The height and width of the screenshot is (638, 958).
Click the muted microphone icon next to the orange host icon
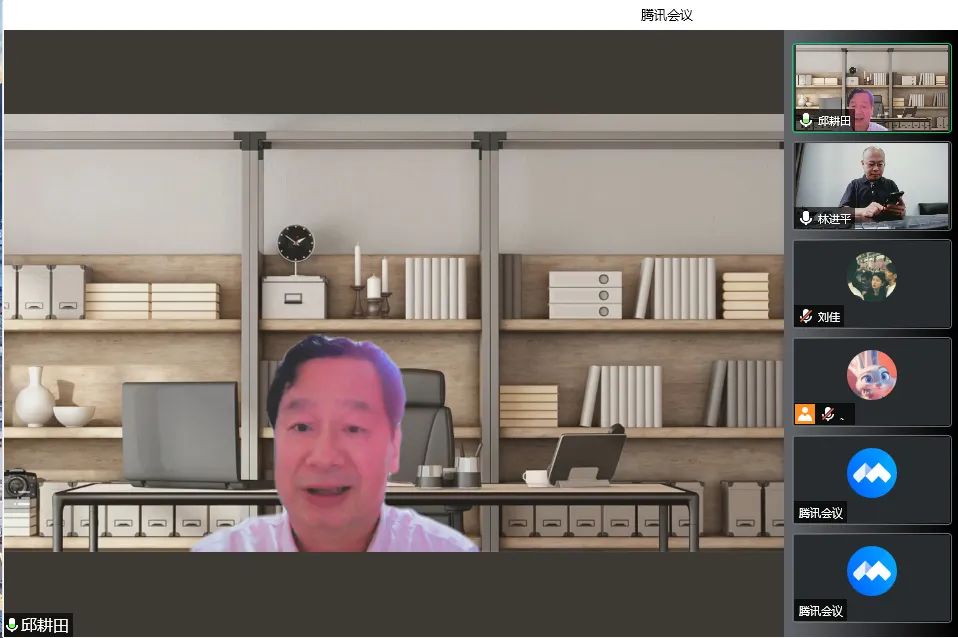pos(827,414)
